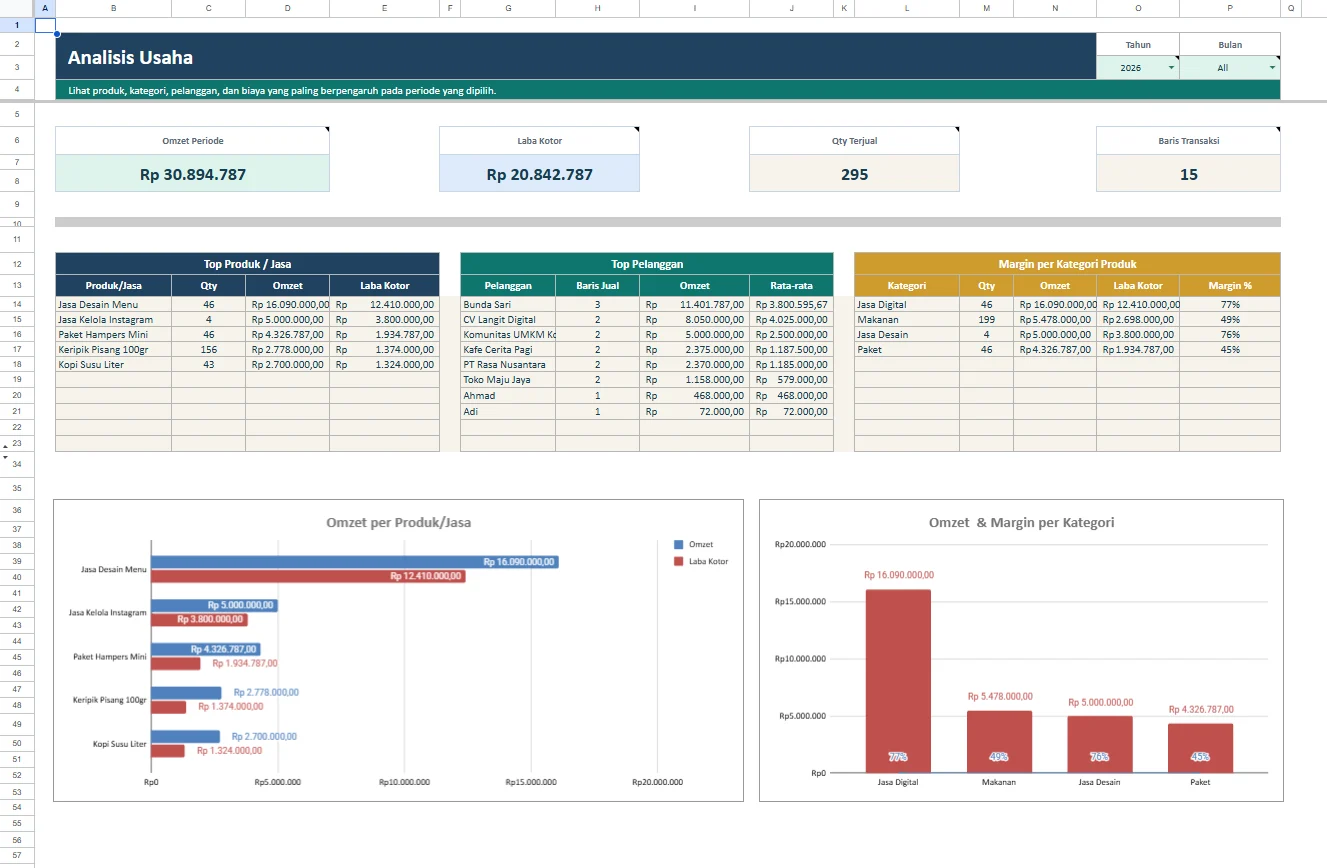
Task: Select the Ahmad customer cell
Action: click(508, 395)
